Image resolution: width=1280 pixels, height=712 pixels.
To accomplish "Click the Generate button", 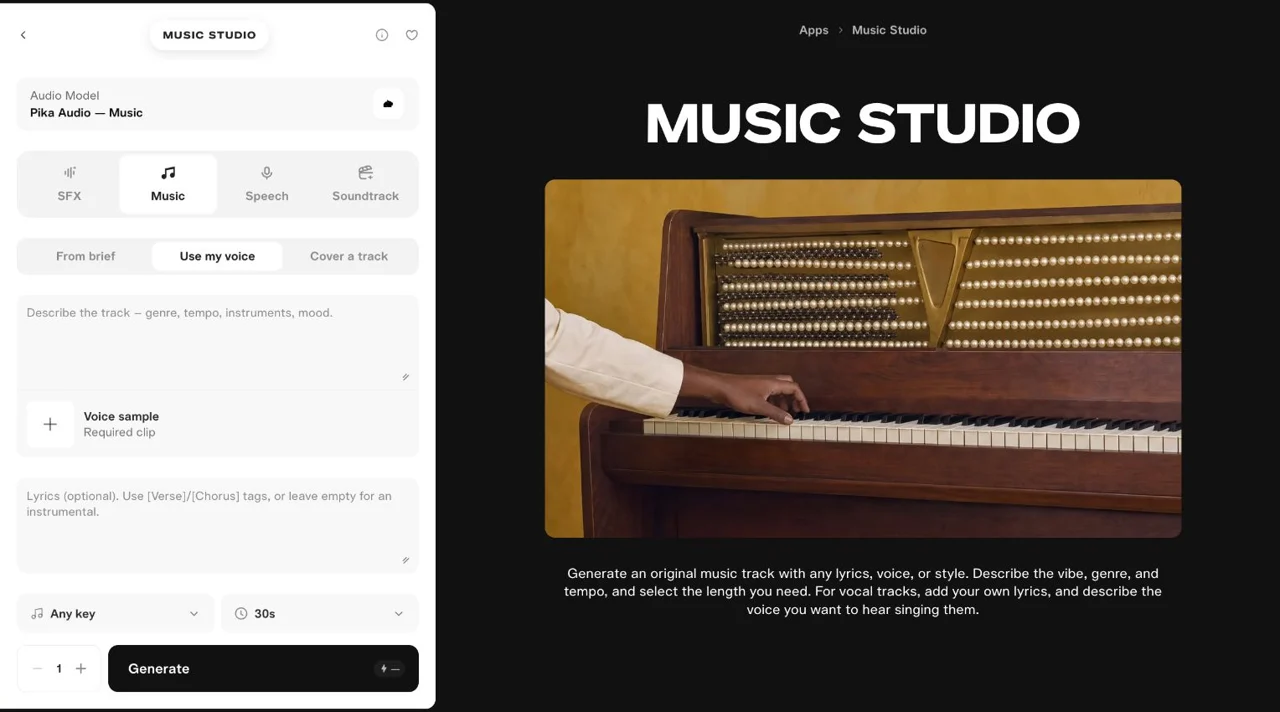I will 263,669.
